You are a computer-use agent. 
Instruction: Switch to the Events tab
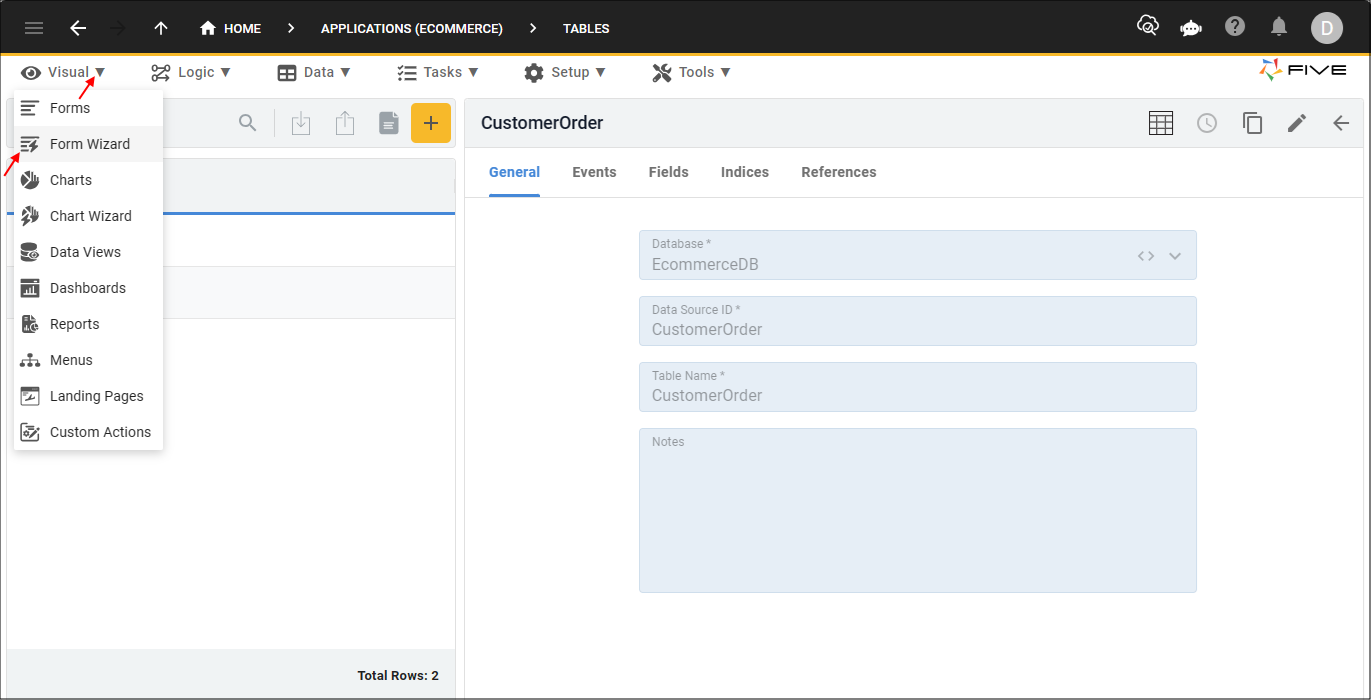(x=594, y=172)
